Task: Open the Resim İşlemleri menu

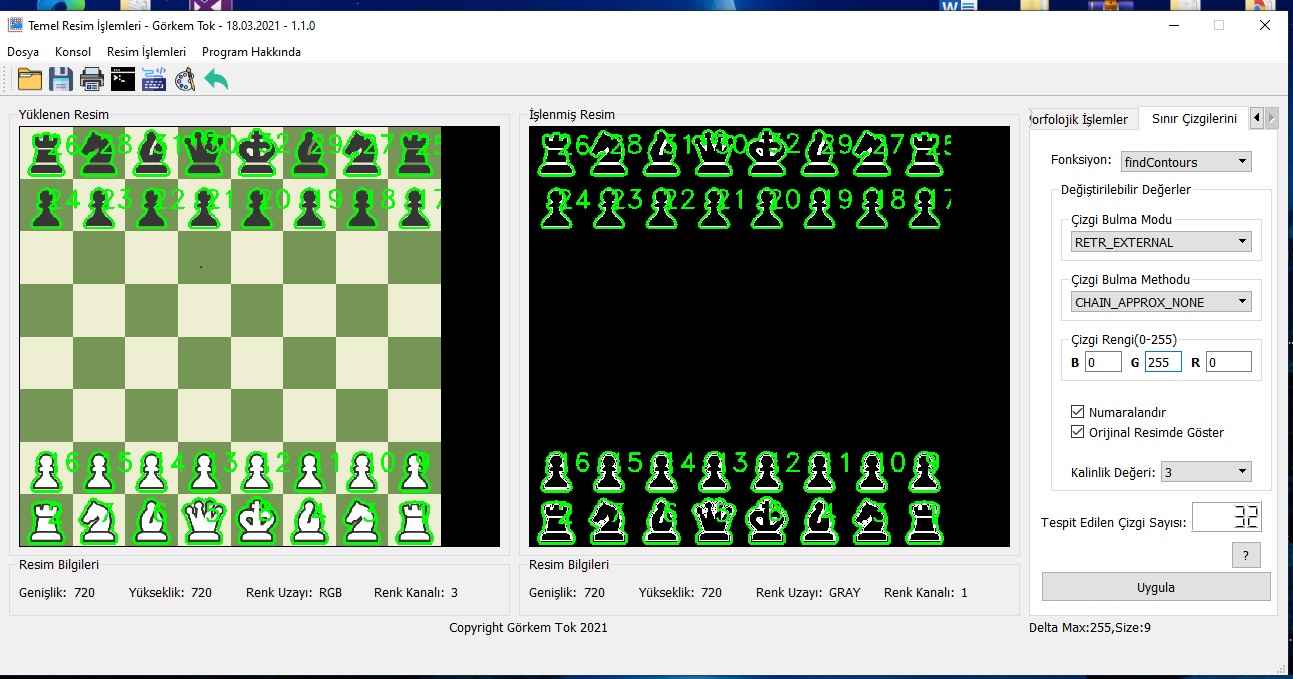Action: click(146, 52)
